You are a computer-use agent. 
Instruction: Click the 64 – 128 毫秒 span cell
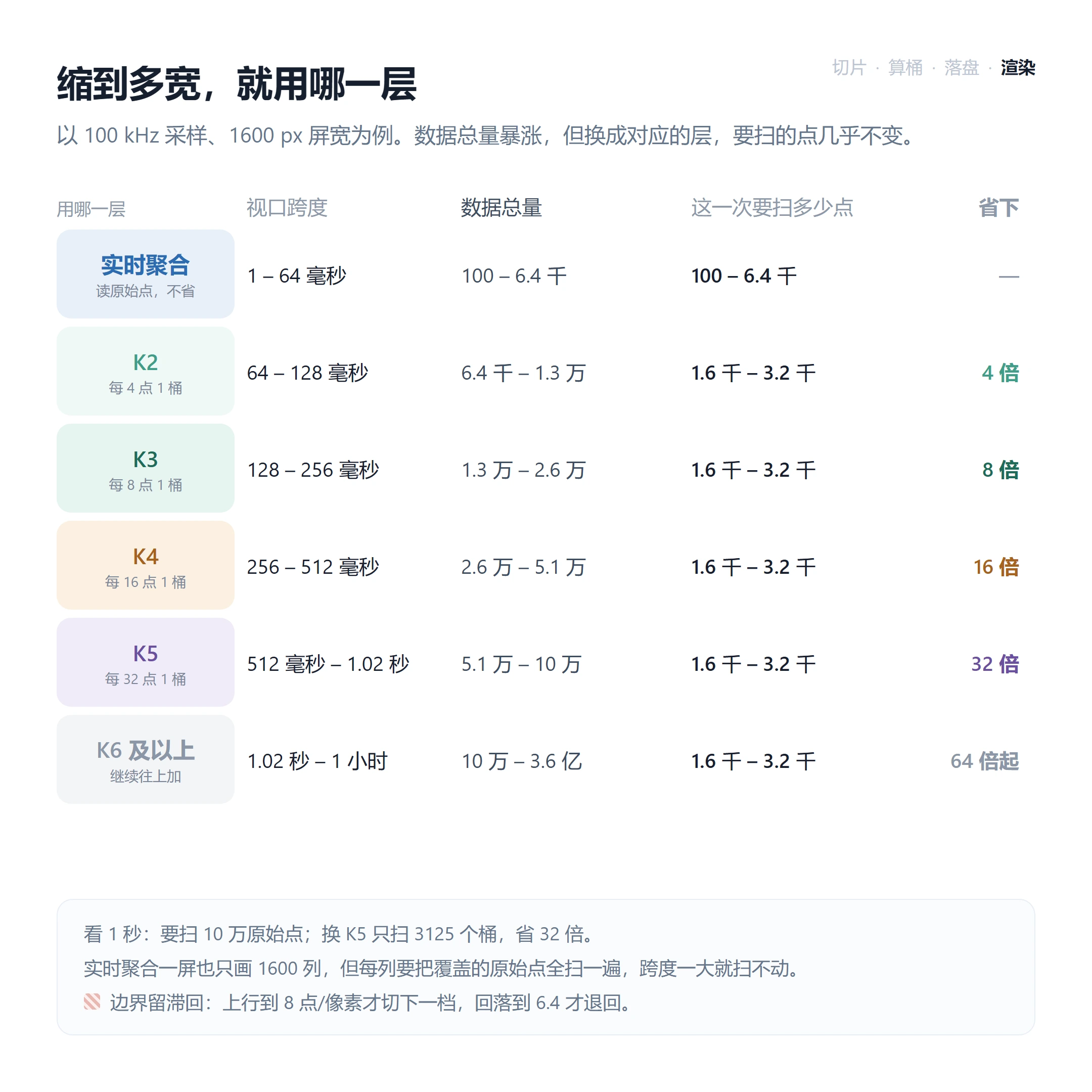[x=307, y=373]
